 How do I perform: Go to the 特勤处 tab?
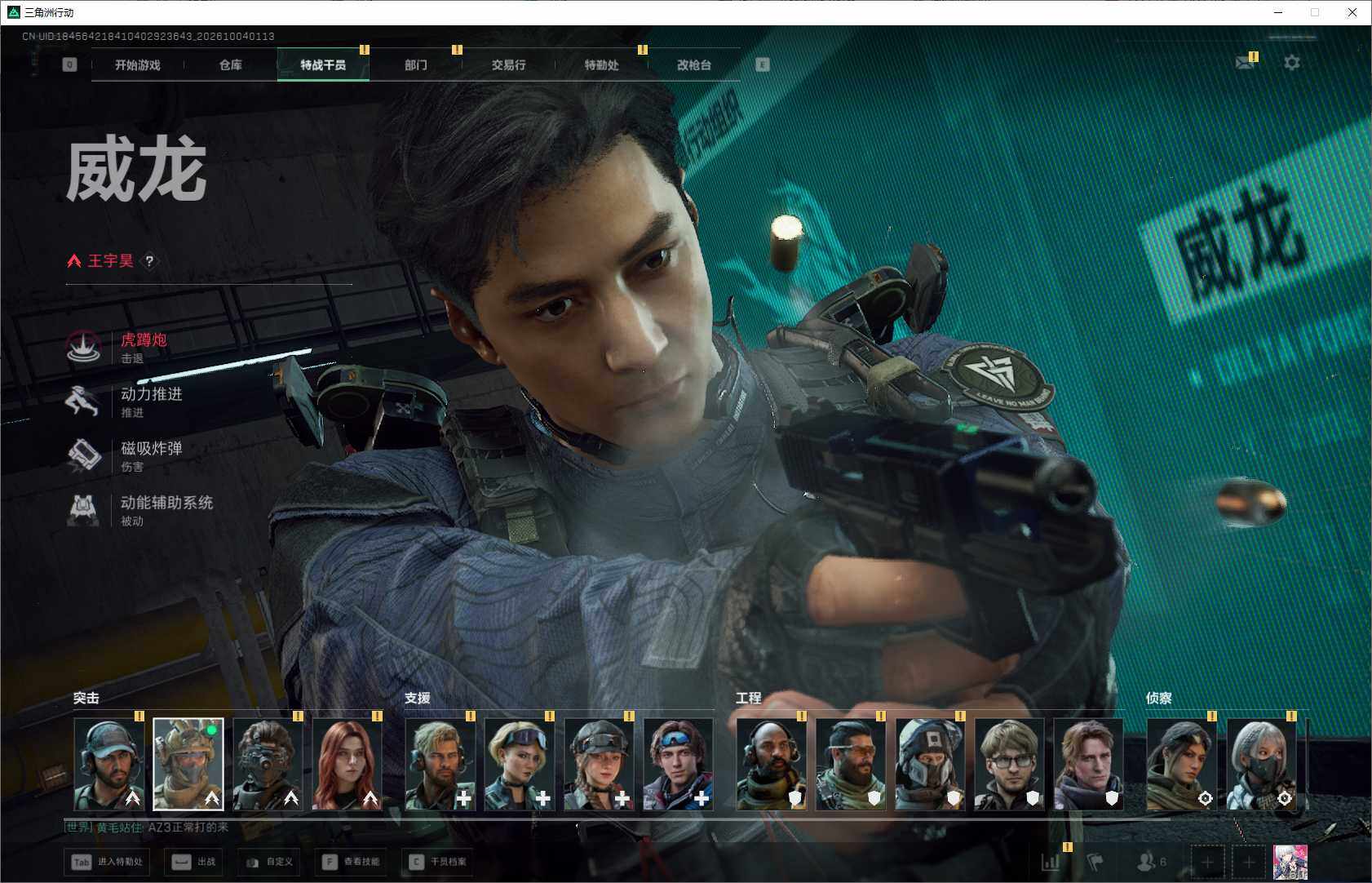tap(602, 64)
